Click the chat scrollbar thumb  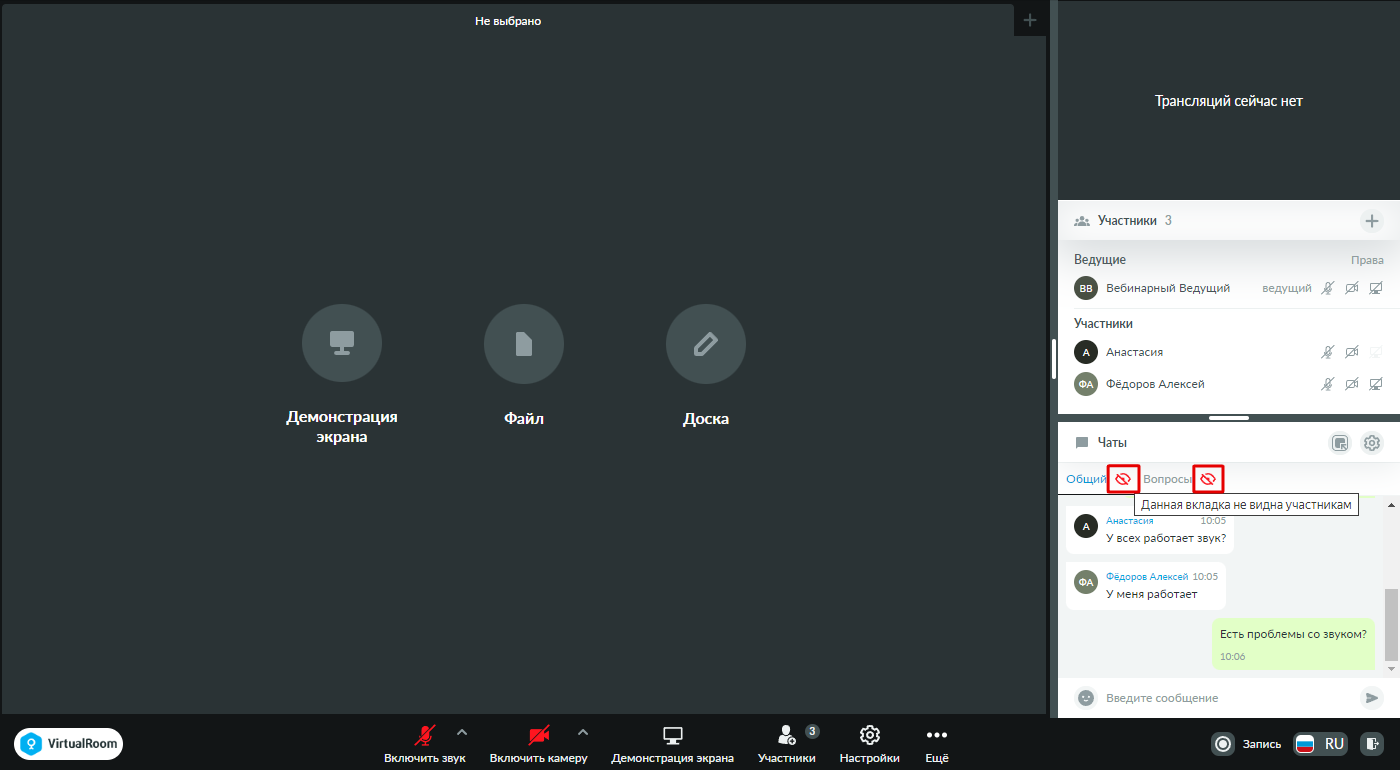[x=1391, y=625]
